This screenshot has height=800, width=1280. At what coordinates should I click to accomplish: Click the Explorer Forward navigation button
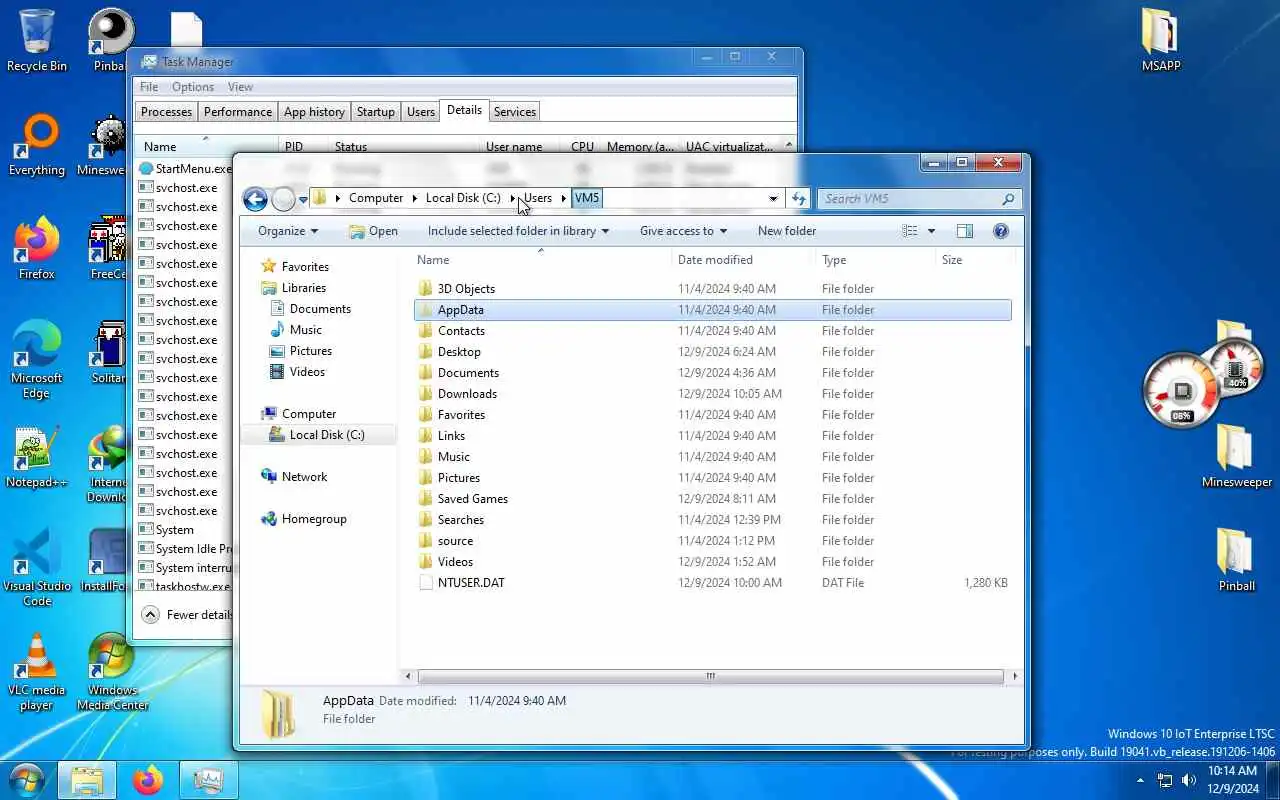pyautogui.click(x=284, y=199)
